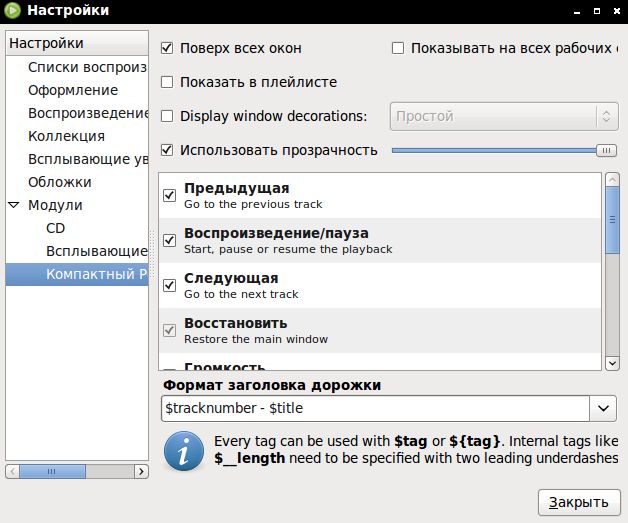Select Компактный module entry
628x523 pixels.
click(77, 274)
